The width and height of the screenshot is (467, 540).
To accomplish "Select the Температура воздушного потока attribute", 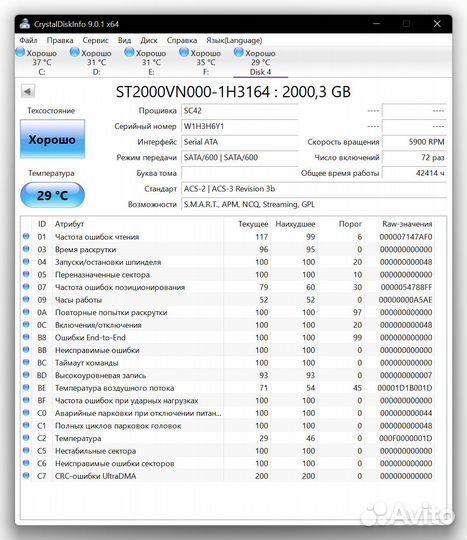I will [x=115, y=388].
